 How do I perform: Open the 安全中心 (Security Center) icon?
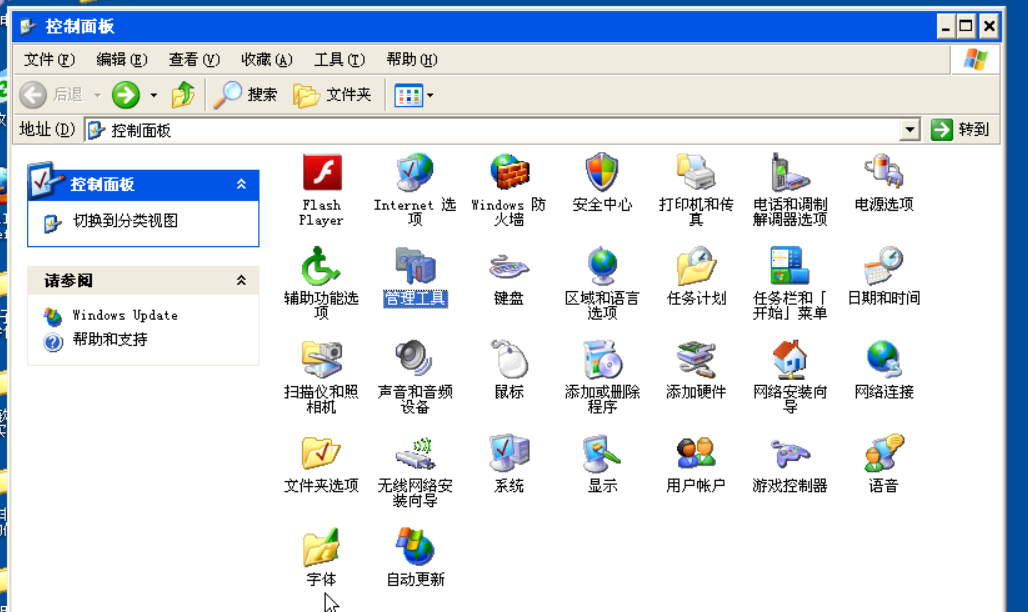(x=601, y=175)
